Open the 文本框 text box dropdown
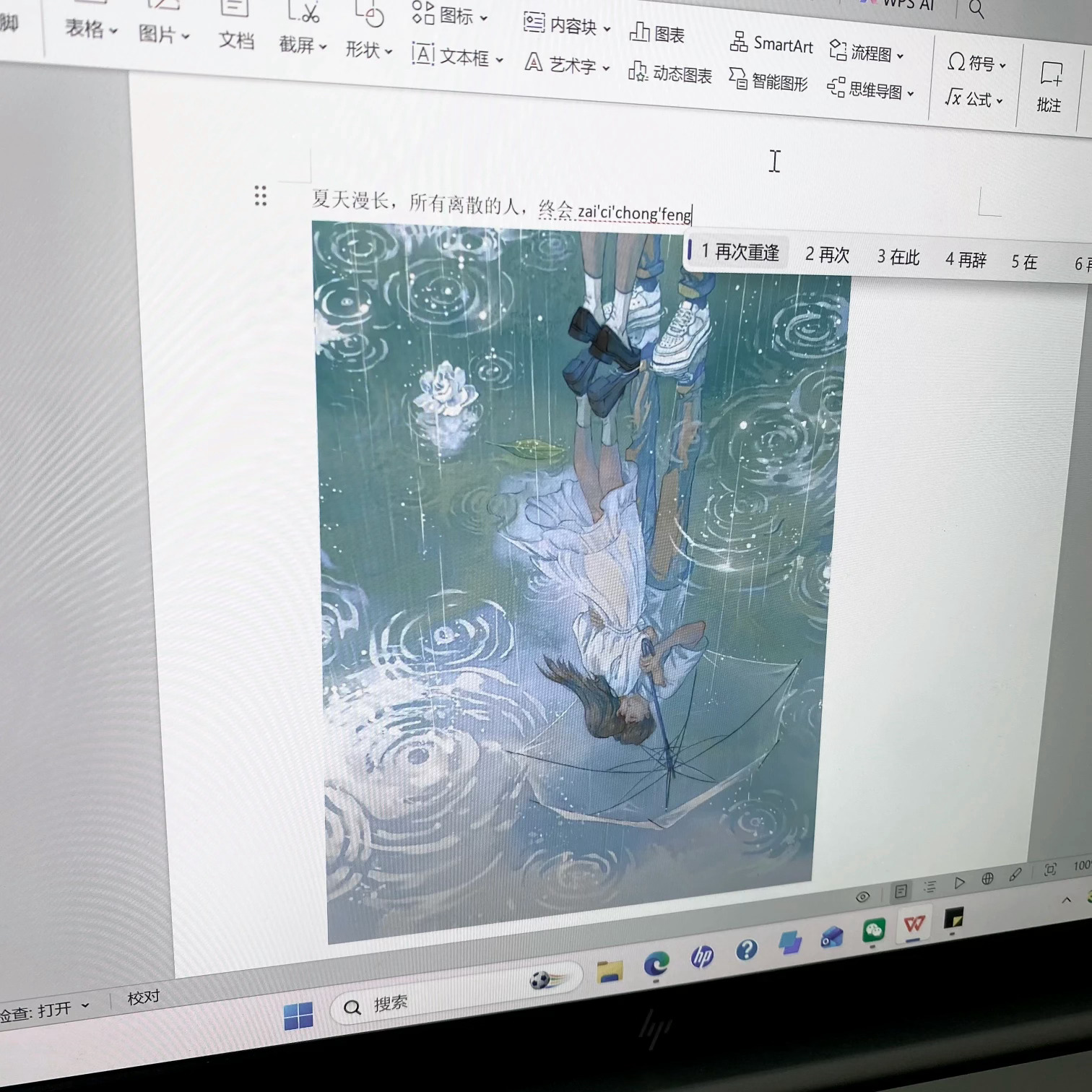The width and height of the screenshot is (1092, 1092). pyautogui.click(x=457, y=56)
